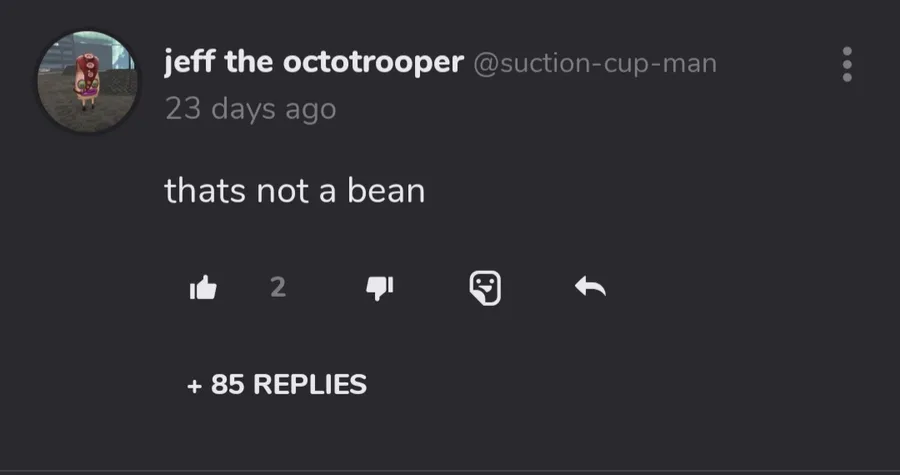This screenshot has width=900, height=475.
Task: Click the word jeff in the username
Action: coord(190,63)
